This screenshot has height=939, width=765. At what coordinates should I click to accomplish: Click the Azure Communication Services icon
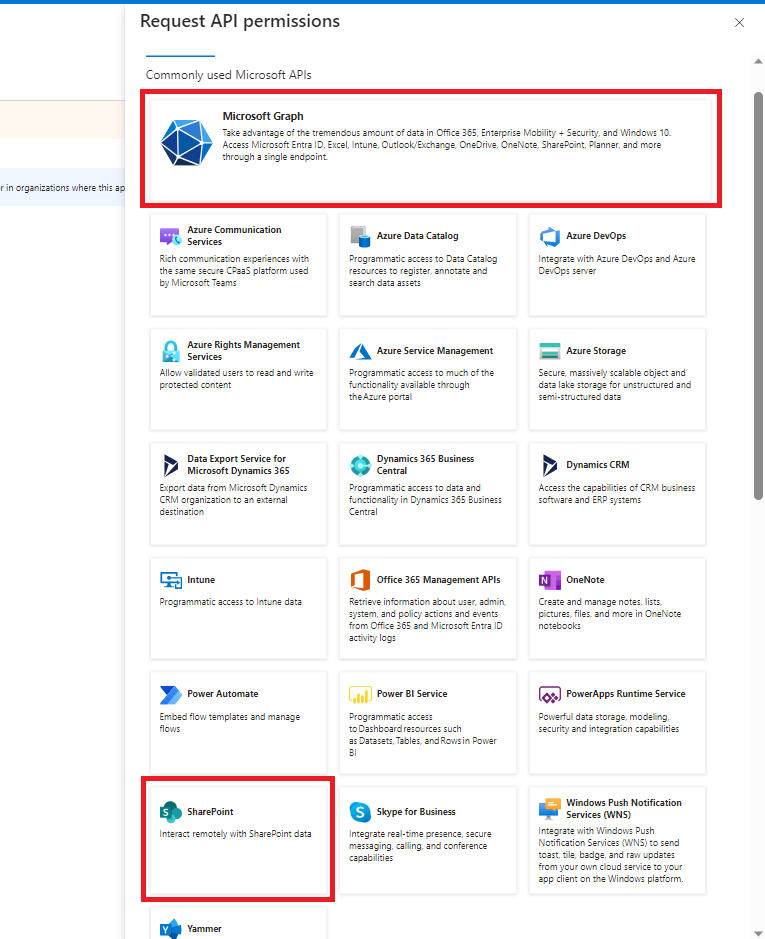click(x=170, y=237)
